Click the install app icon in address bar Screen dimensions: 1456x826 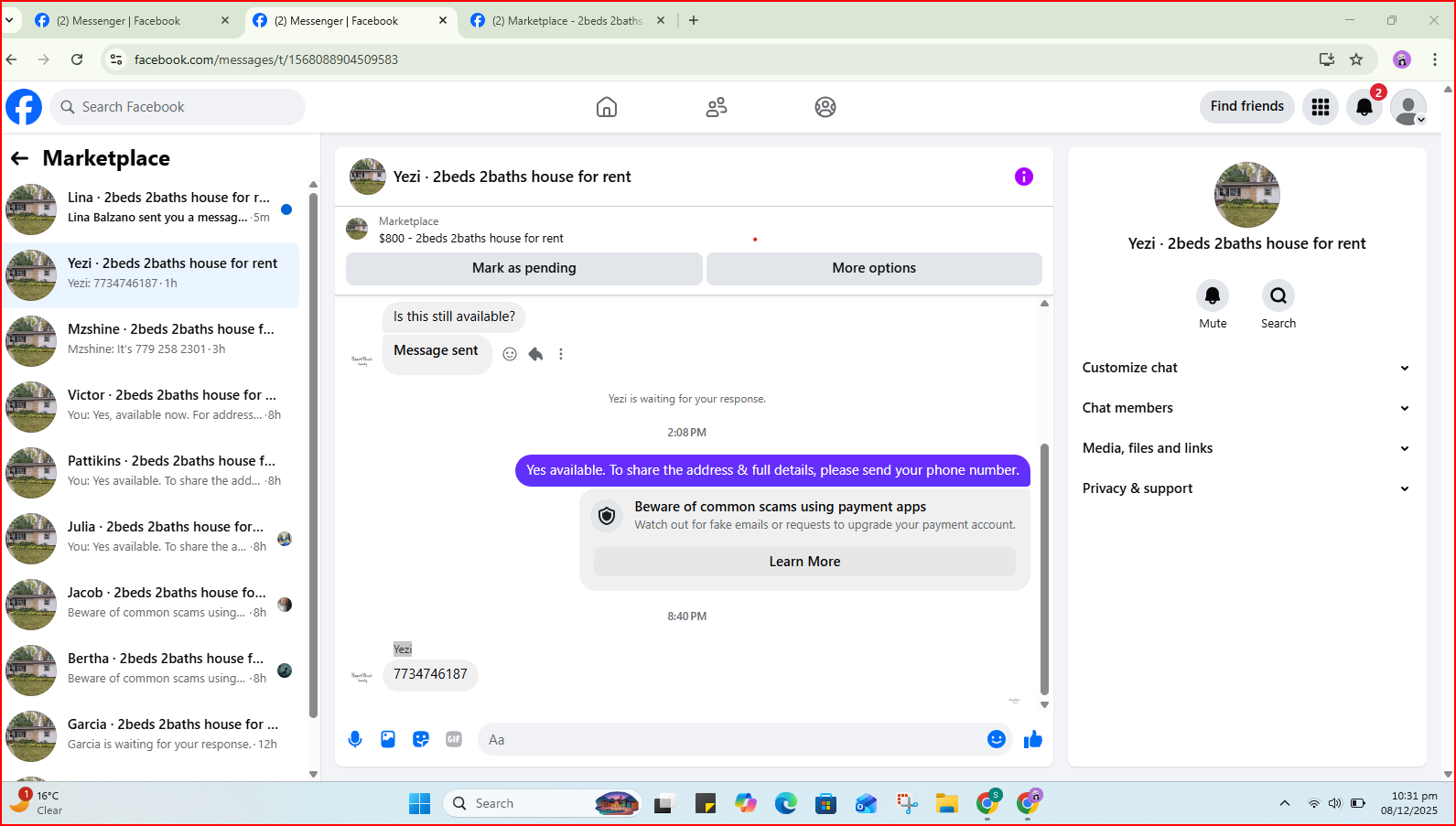(x=1327, y=59)
